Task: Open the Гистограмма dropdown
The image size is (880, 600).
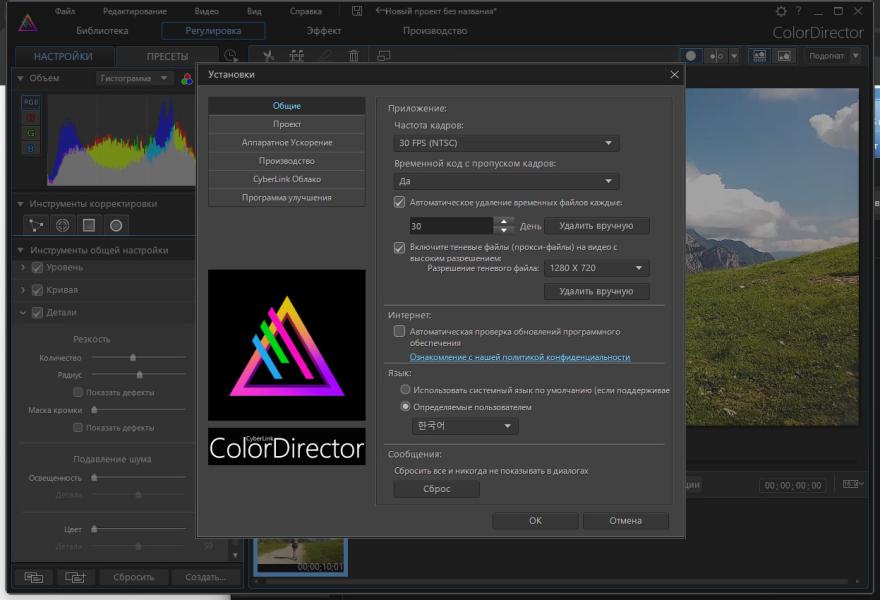Action: [133, 79]
